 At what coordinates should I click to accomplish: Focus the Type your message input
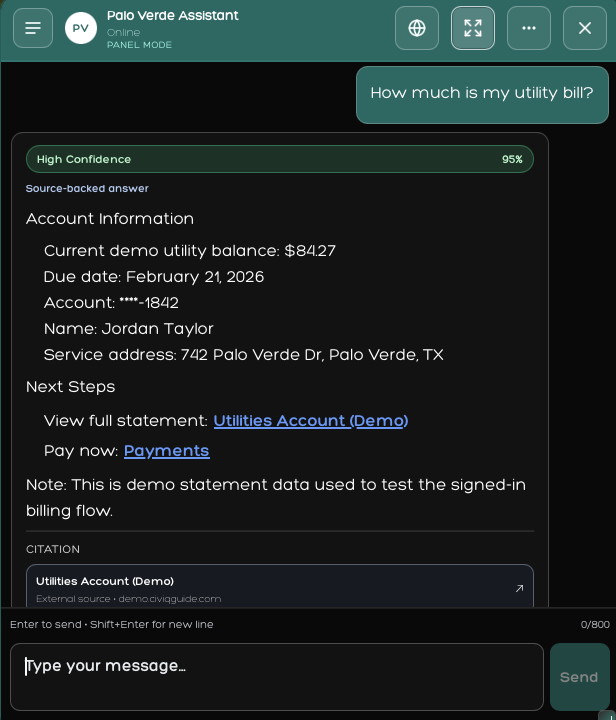pyautogui.click(x=277, y=676)
